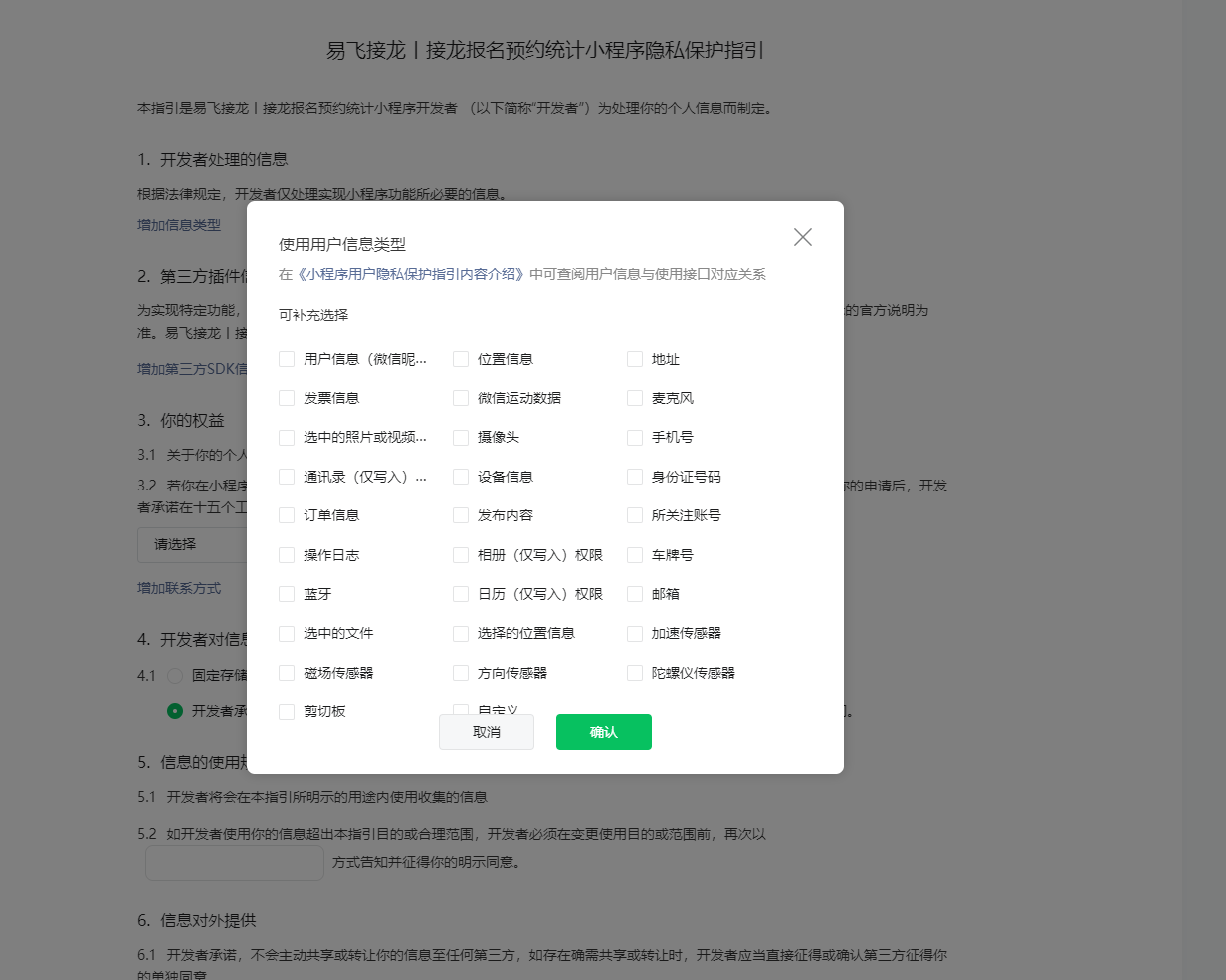Image resolution: width=1226 pixels, height=980 pixels.
Task: Open the 请选择 dropdown in background page
Action: [x=192, y=545]
